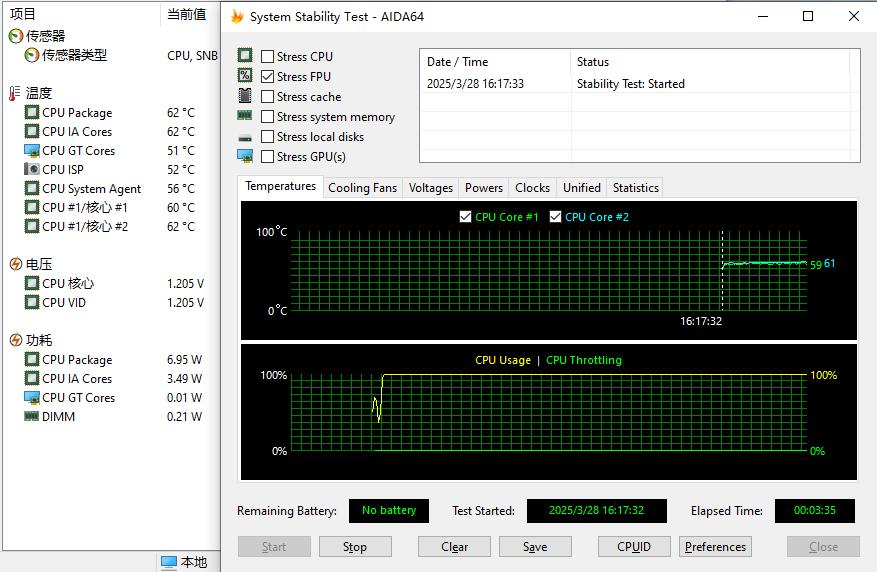This screenshot has height=572, width=877.
Task: Click the CPU Throttling graph legend label
Action: tap(584, 360)
